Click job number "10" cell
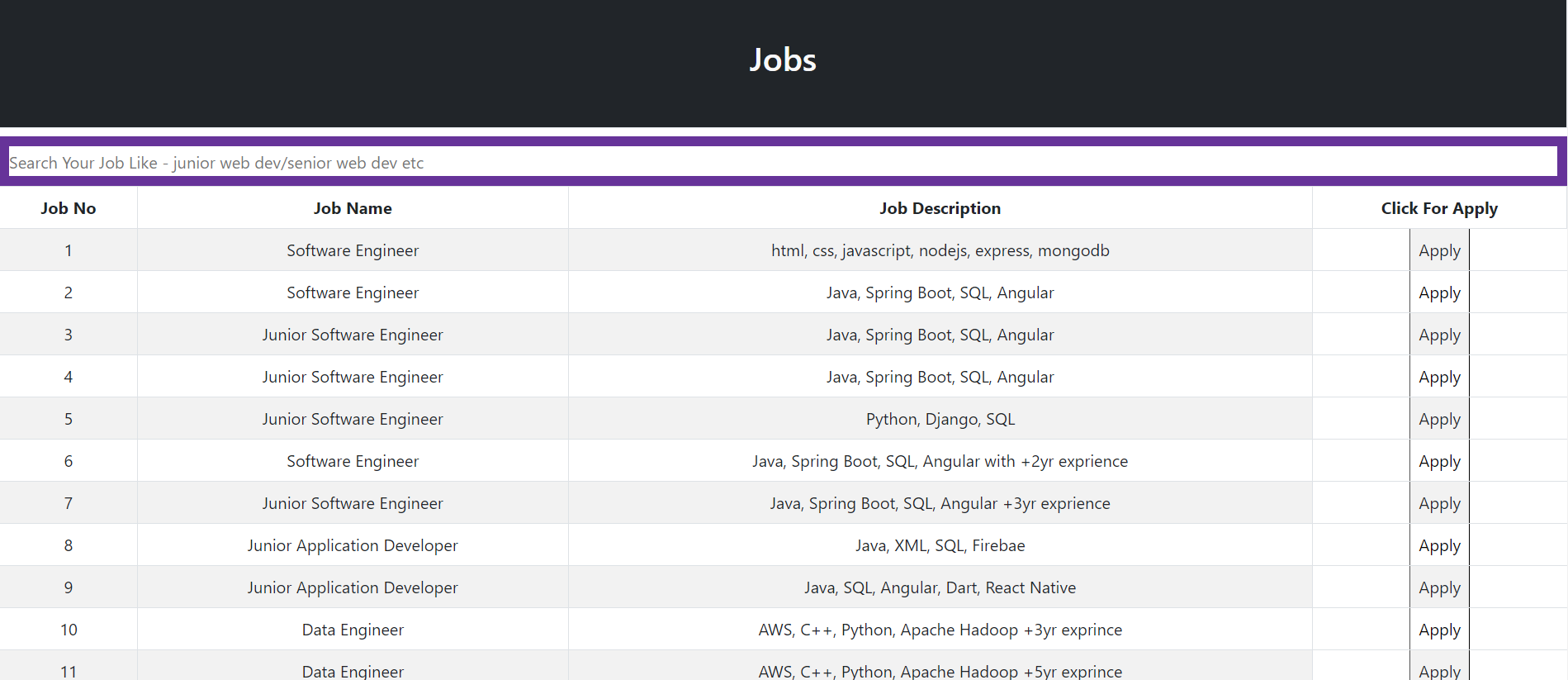 point(69,630)
